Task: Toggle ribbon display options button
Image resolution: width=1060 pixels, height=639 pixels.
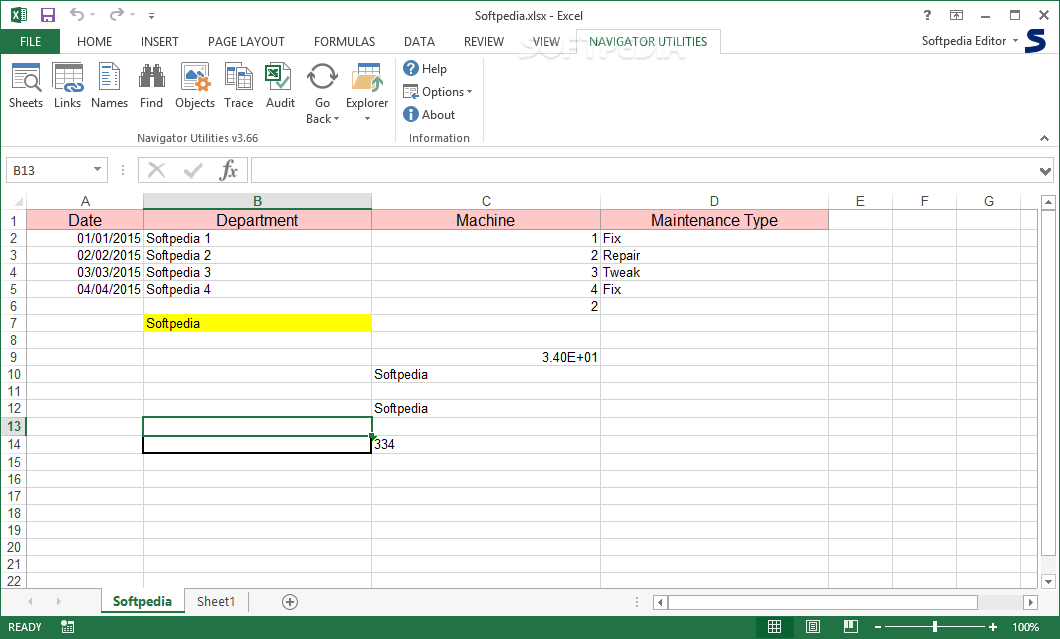Action: [x=956, y=15]
